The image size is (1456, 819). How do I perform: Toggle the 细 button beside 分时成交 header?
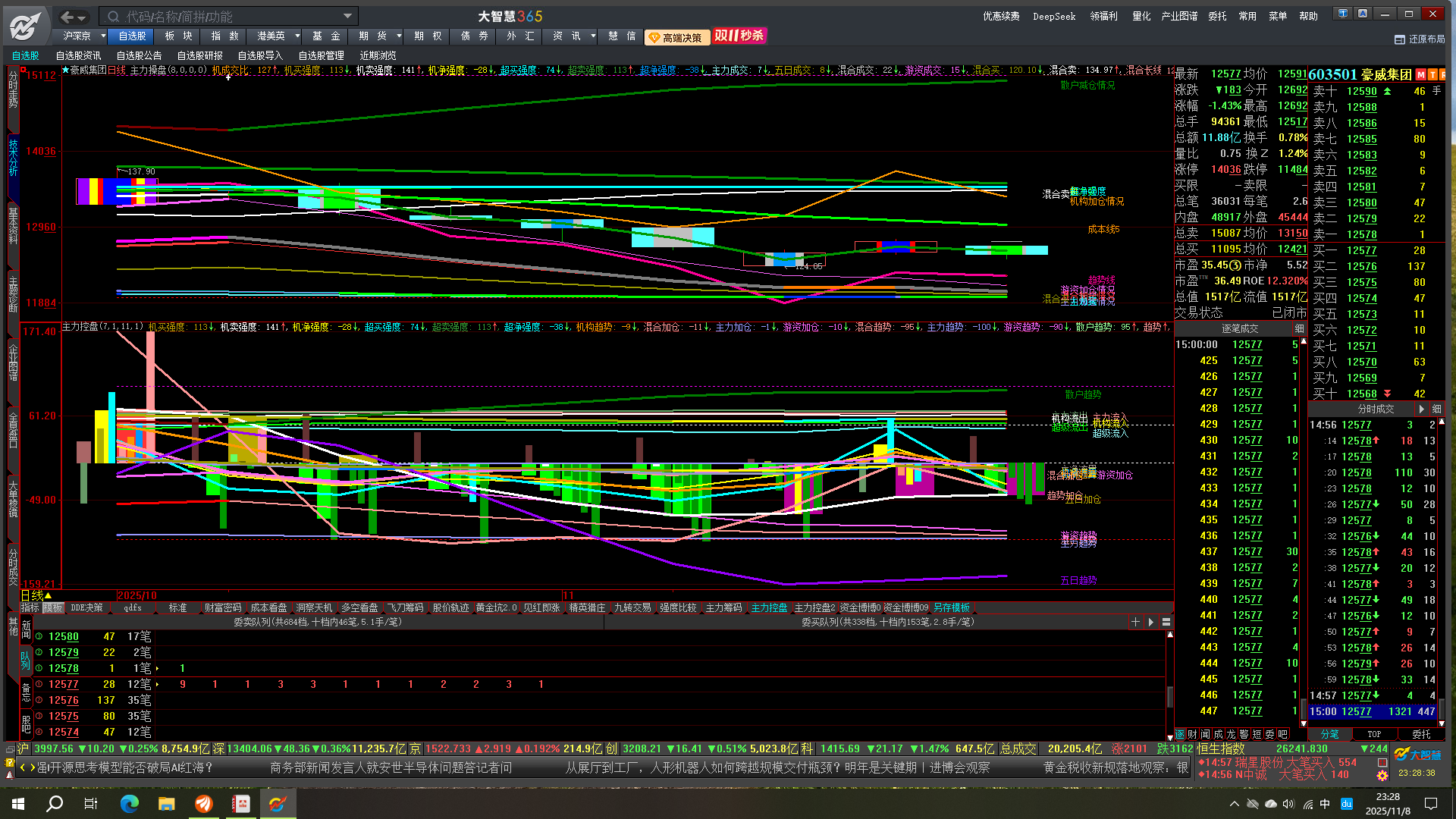(x=1436, y=409)
